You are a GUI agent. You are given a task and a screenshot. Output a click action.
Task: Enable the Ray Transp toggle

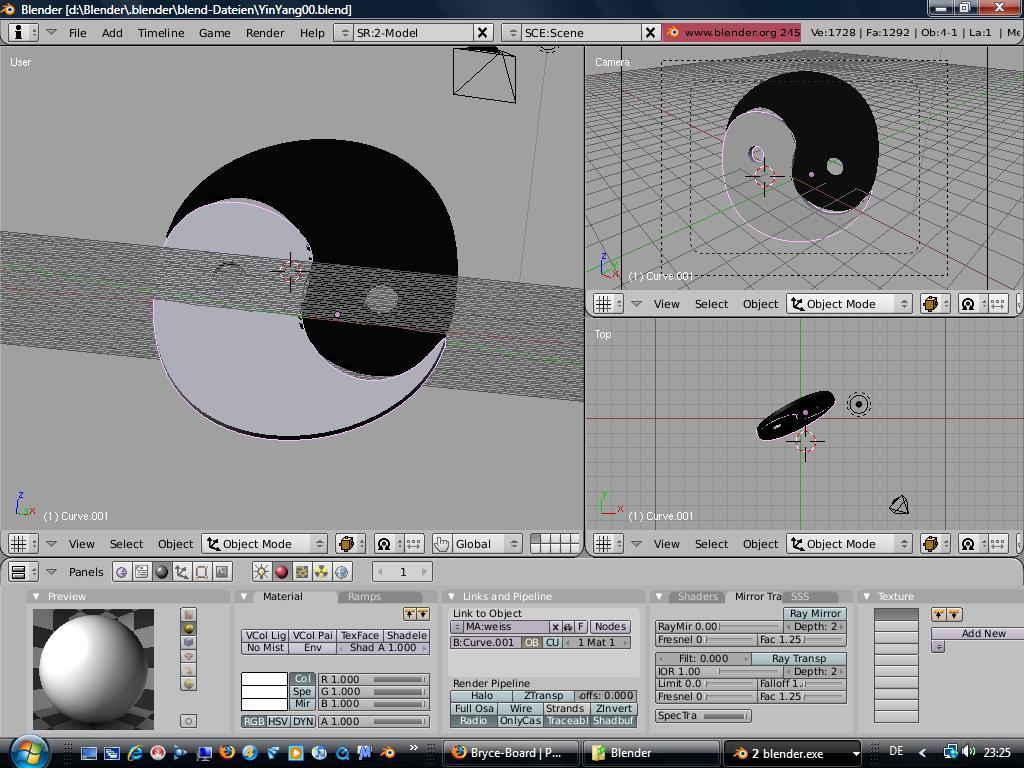[x=799, y=659]
